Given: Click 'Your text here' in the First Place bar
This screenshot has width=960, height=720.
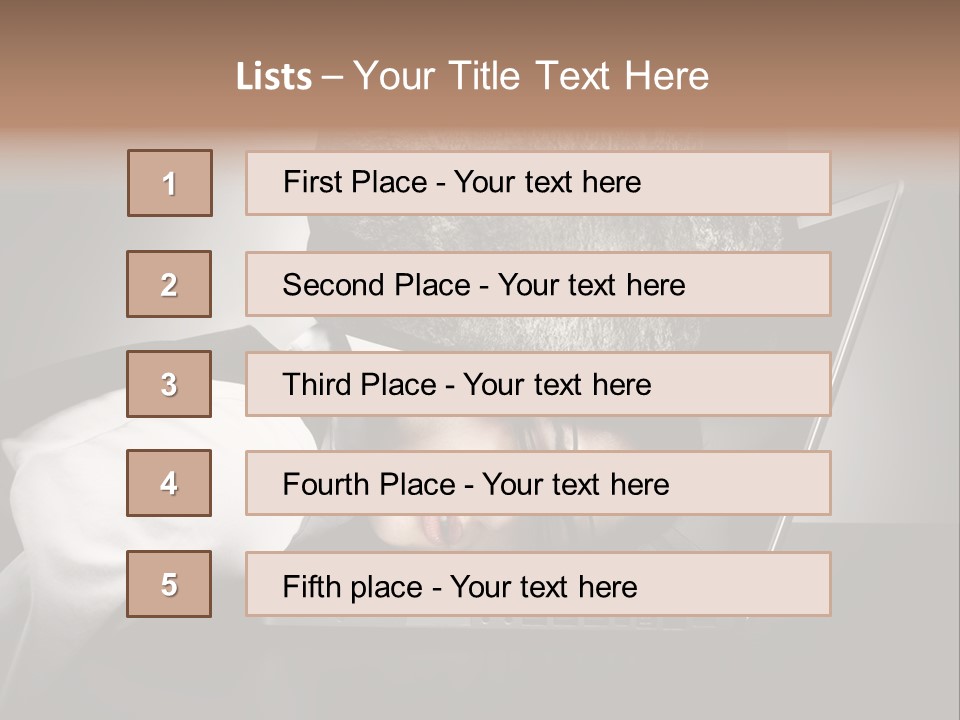Looking at the screenshot, I should 547,182.
